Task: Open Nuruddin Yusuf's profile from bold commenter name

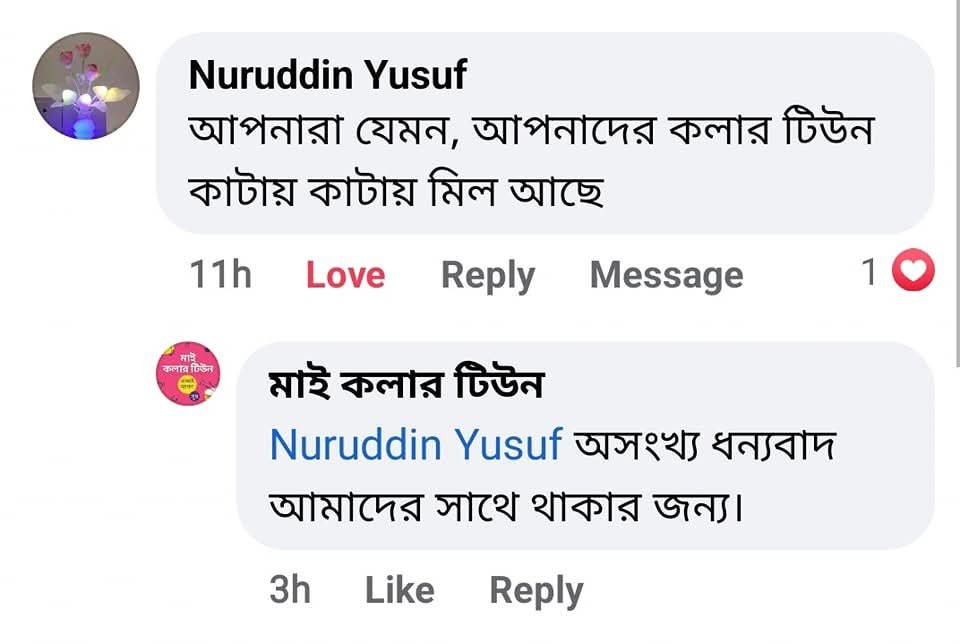Action: (x=327, y=75)
